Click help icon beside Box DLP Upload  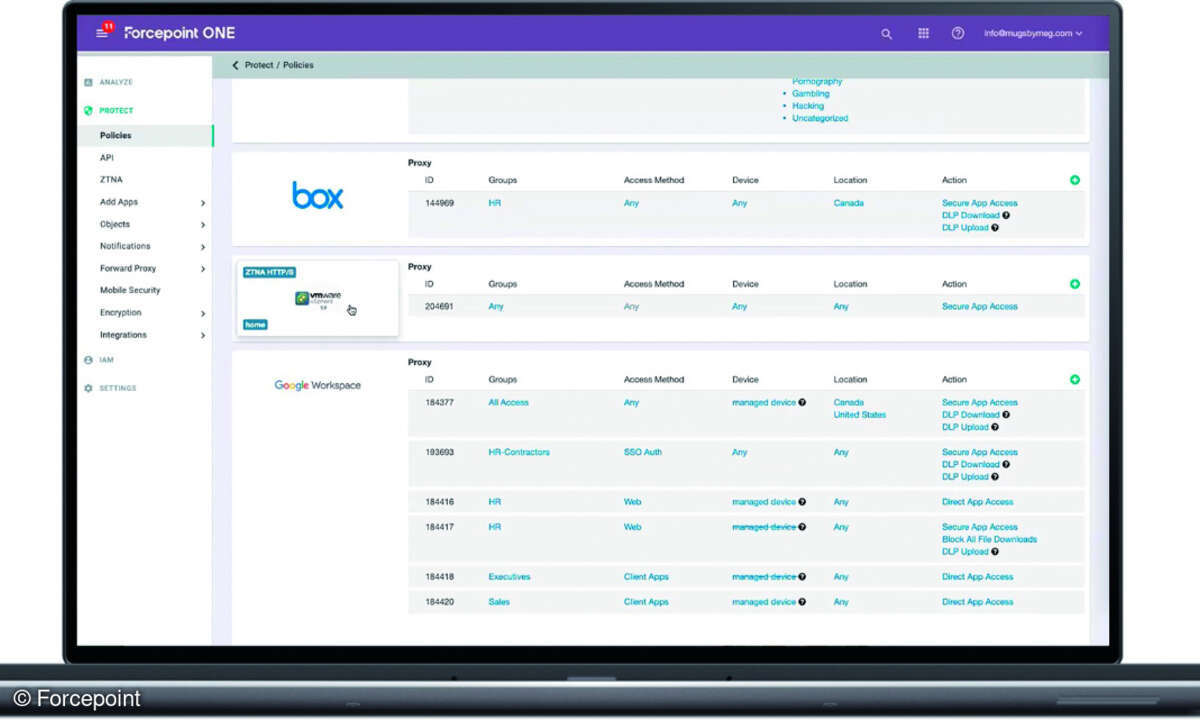click(994, 227)
